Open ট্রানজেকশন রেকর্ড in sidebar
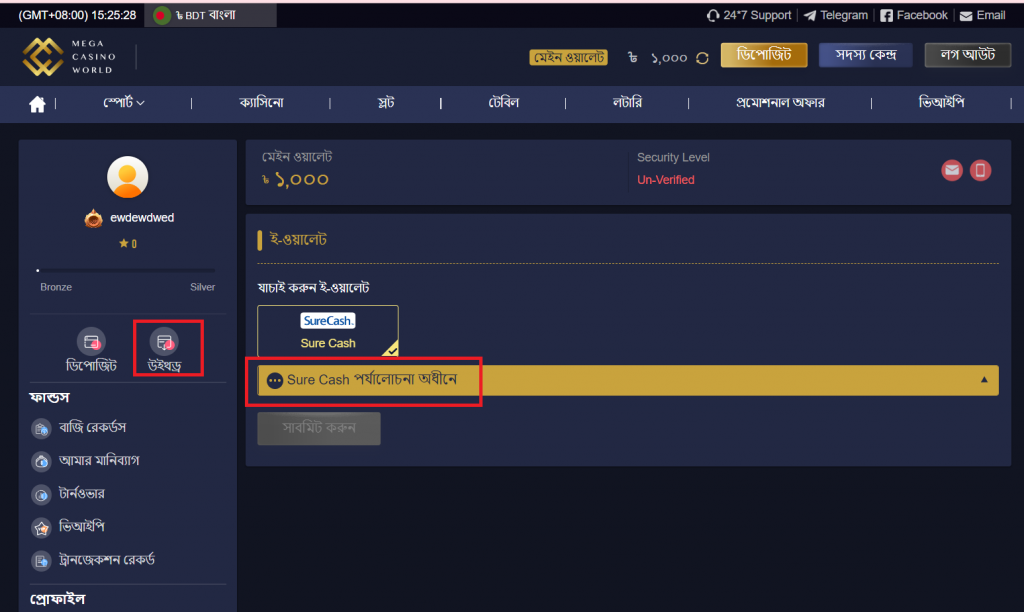Image resolution: width=1024 pixels, height=612 pixels. pos(93,560)
